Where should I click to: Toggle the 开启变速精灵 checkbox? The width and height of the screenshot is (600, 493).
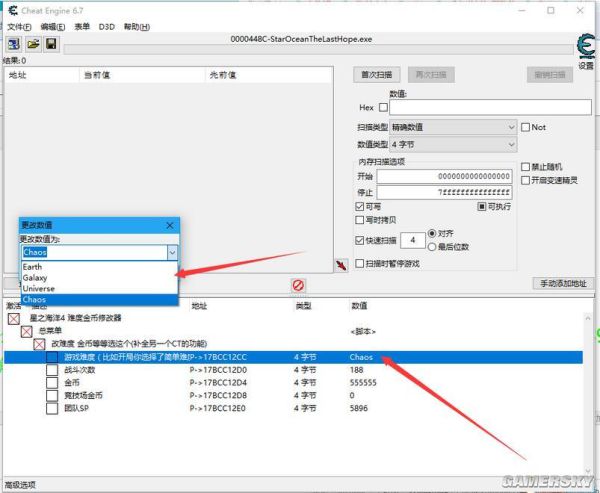(525, 180)
